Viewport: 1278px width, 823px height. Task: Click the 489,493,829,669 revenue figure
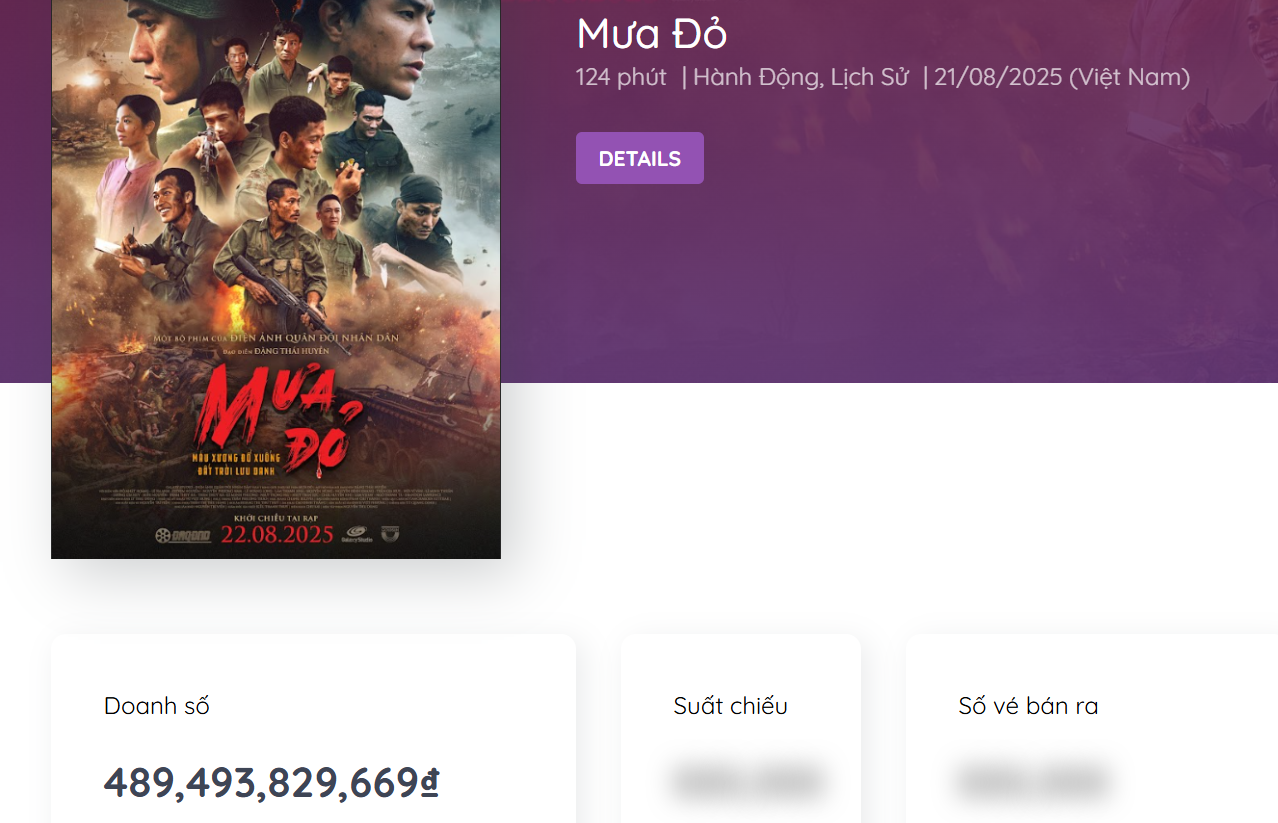pyautogui.click(x=260, y=783)
